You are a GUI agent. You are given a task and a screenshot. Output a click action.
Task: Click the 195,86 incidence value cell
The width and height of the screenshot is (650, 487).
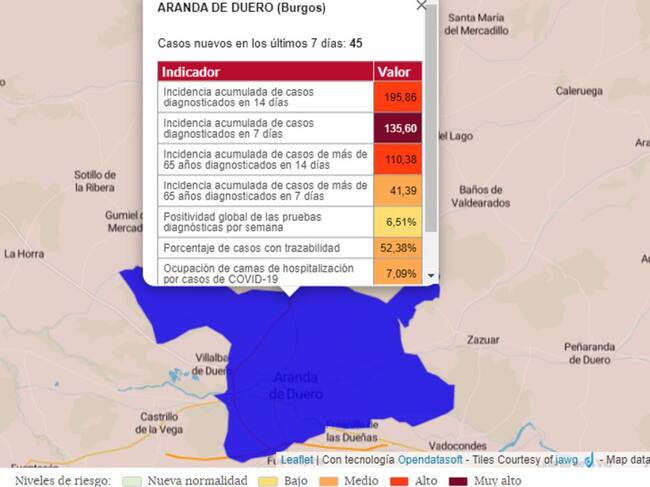tap(399, 96)
